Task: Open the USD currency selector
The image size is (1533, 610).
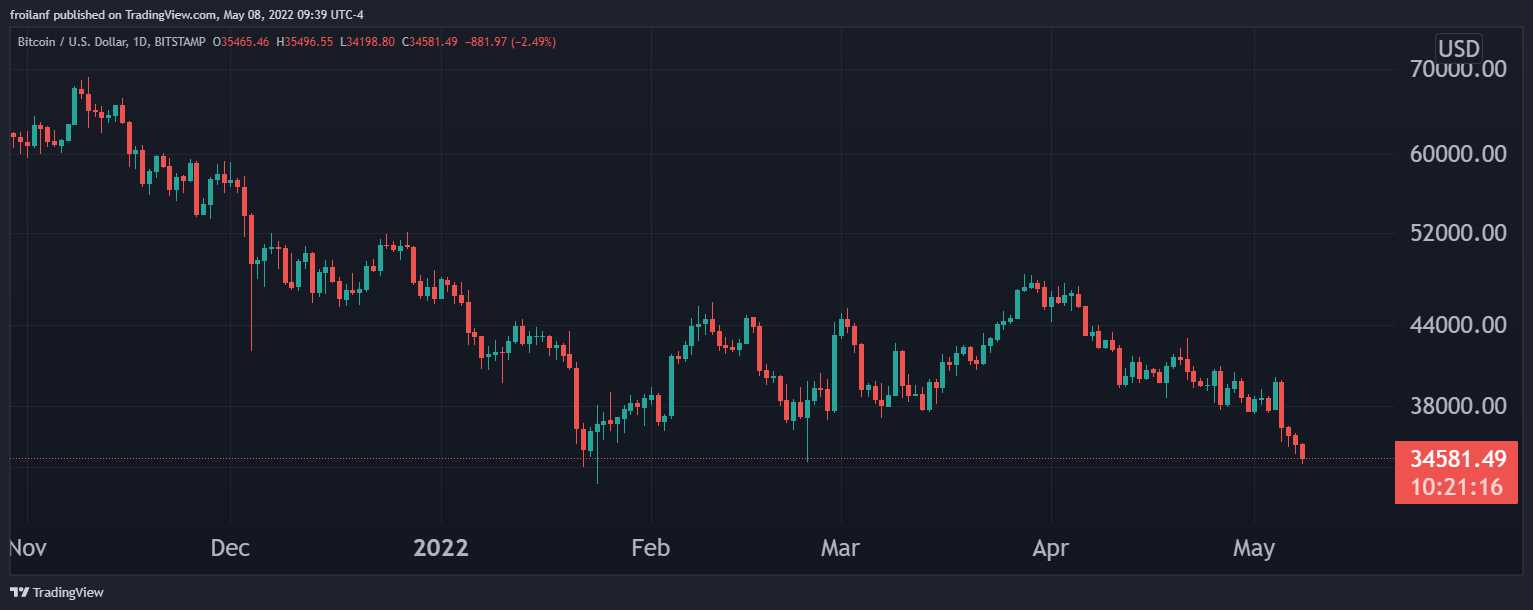Action: 1458,47
